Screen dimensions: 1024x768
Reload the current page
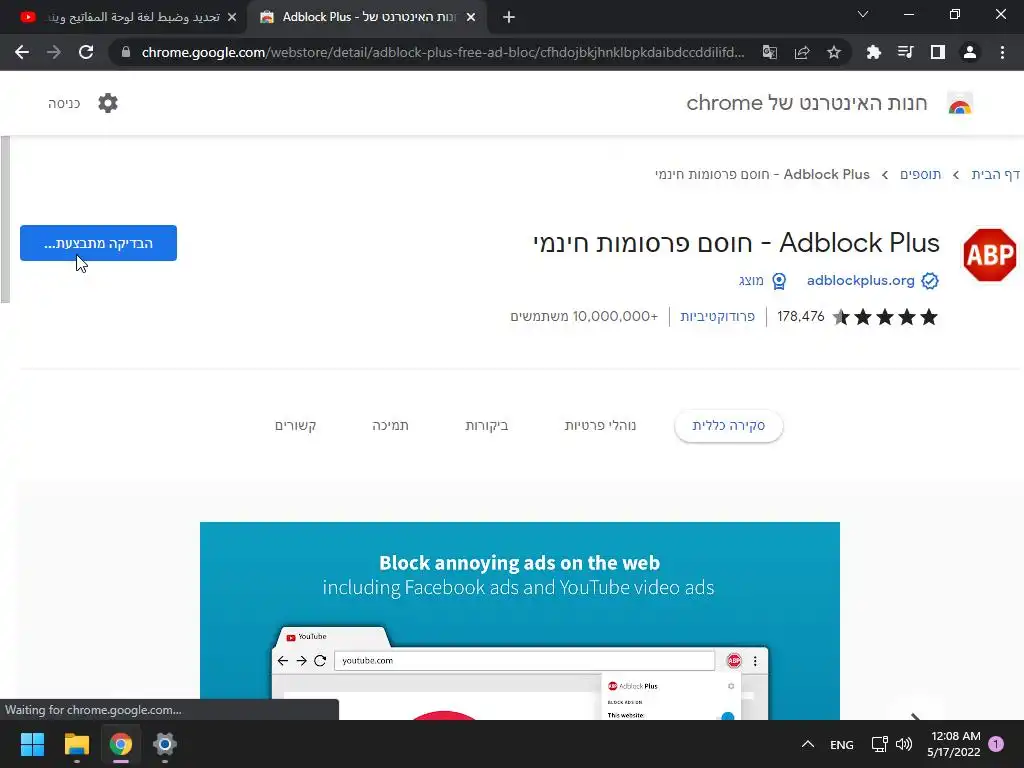click(86, 52)
